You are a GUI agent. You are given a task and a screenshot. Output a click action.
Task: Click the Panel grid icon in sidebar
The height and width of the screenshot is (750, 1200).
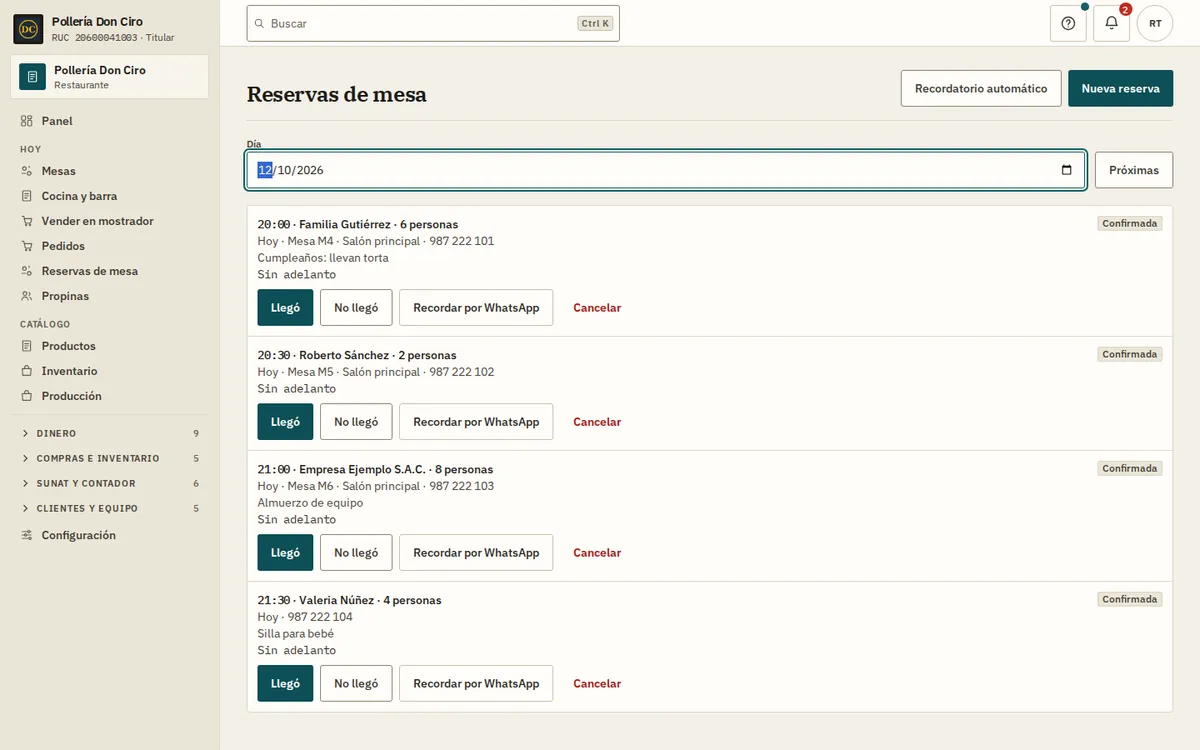coord(27,121)
